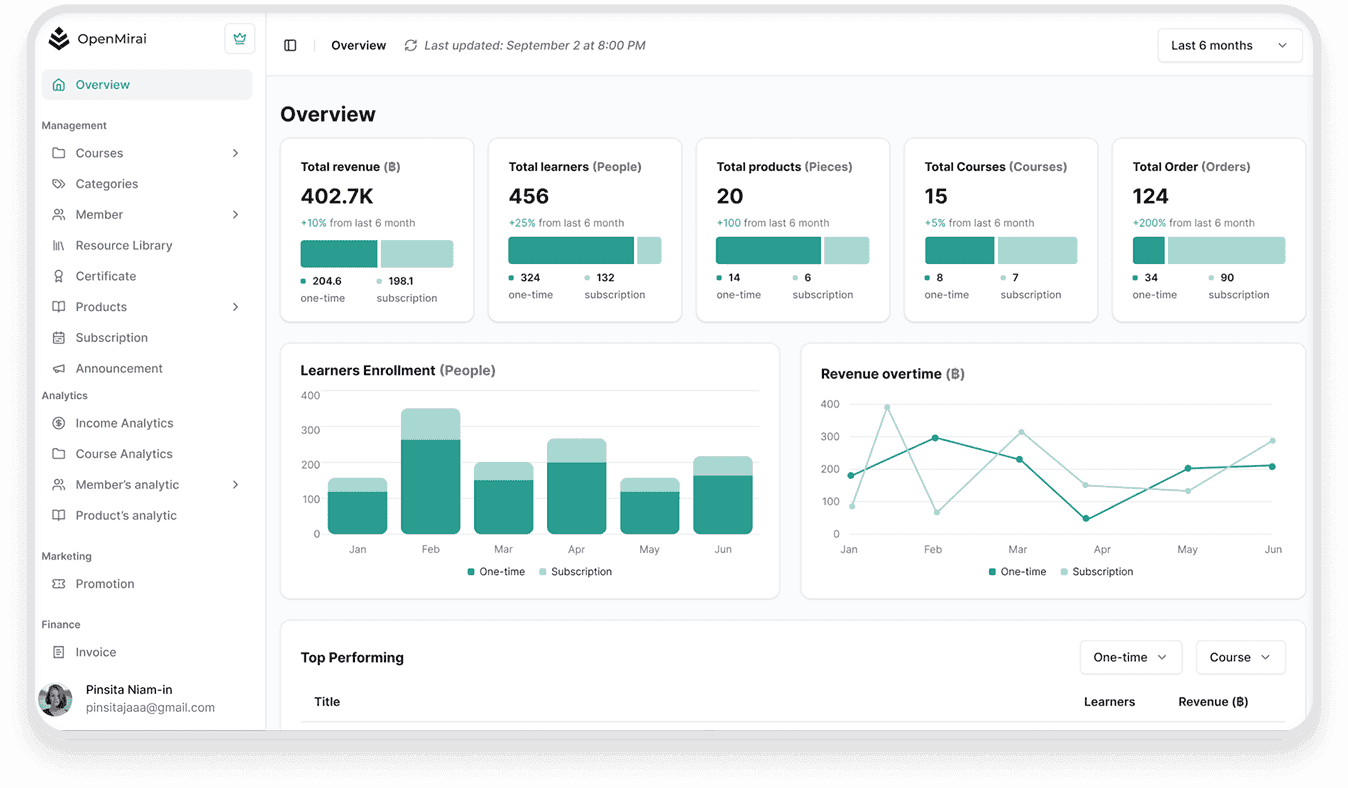1348x788 pixels.
Task: Click the OpenMirai logo icon
Action: click(x=59, y=39)
